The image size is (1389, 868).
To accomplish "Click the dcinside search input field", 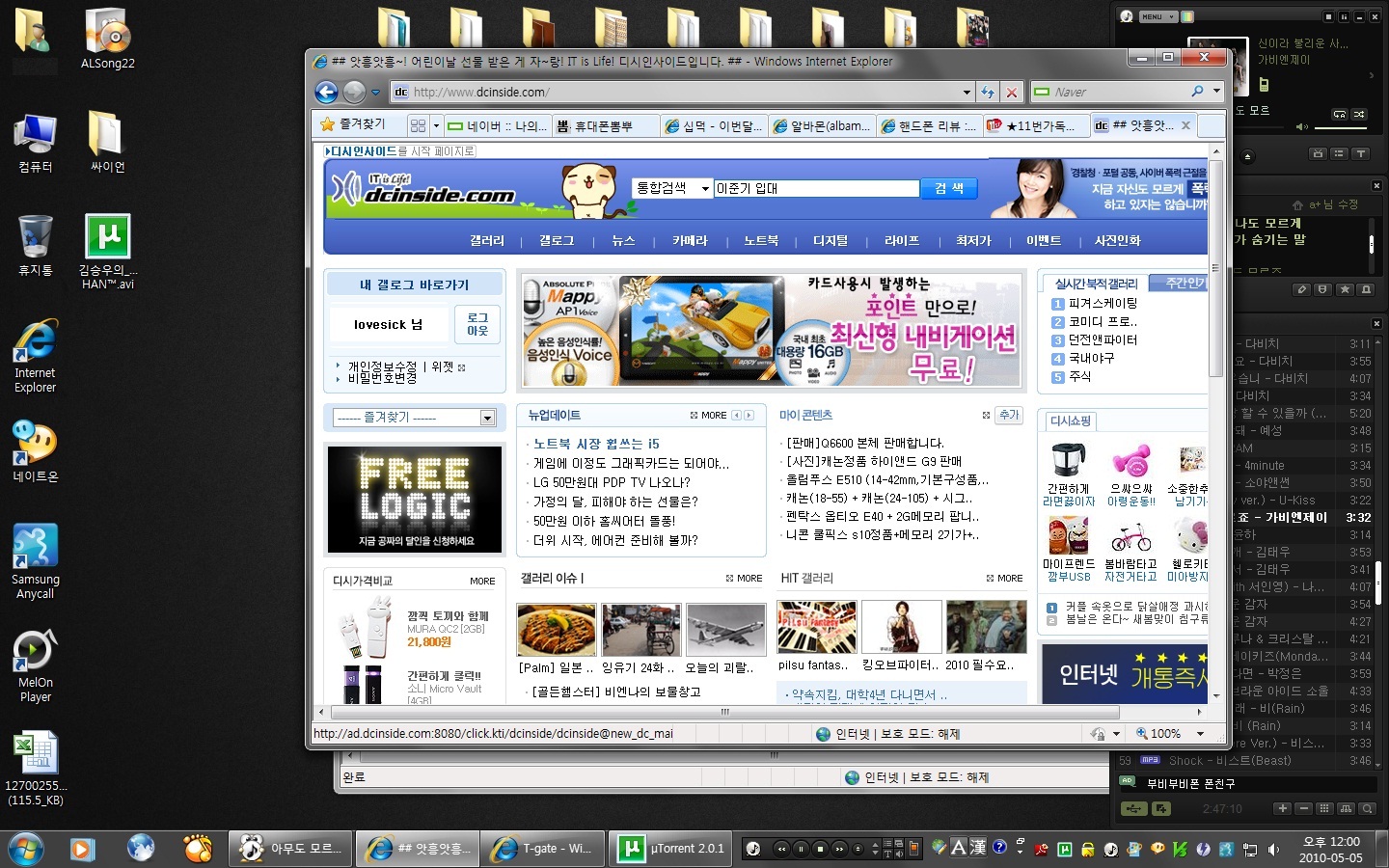I will point(816,189).
